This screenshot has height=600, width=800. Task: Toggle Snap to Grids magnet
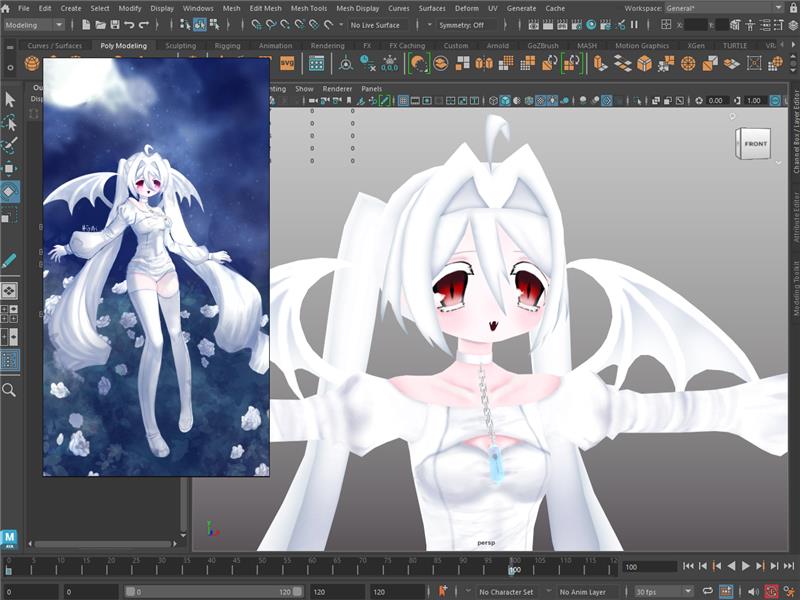coord(257,24)
